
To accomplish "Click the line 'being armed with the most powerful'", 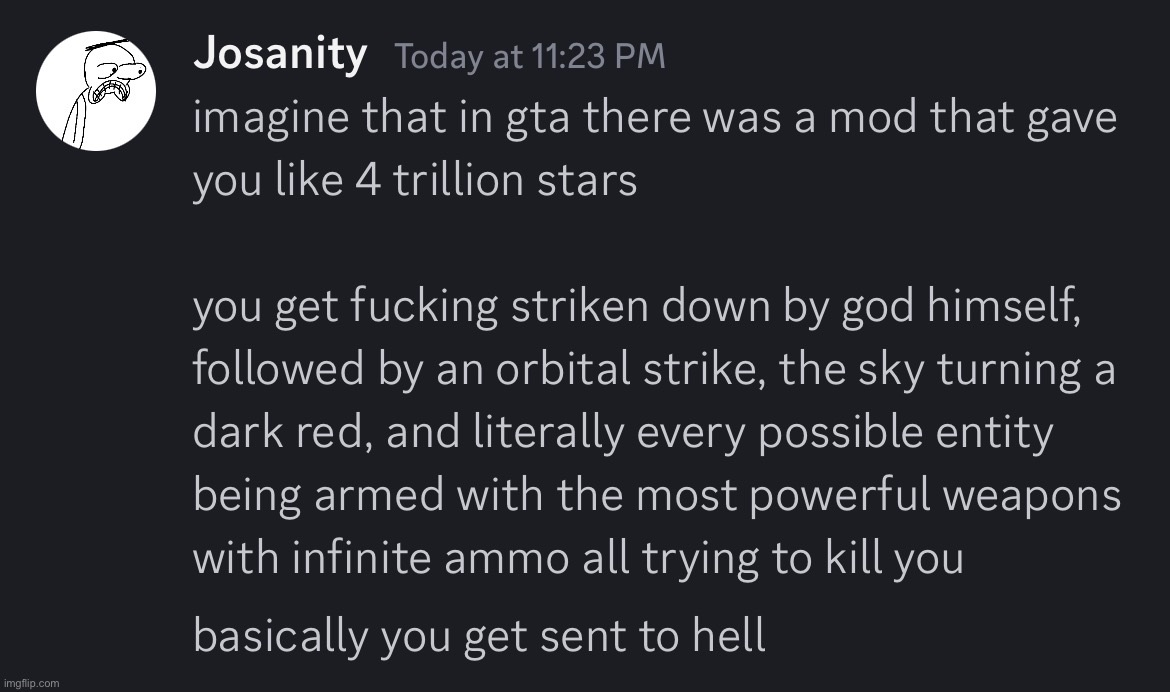I will point(657,496).
